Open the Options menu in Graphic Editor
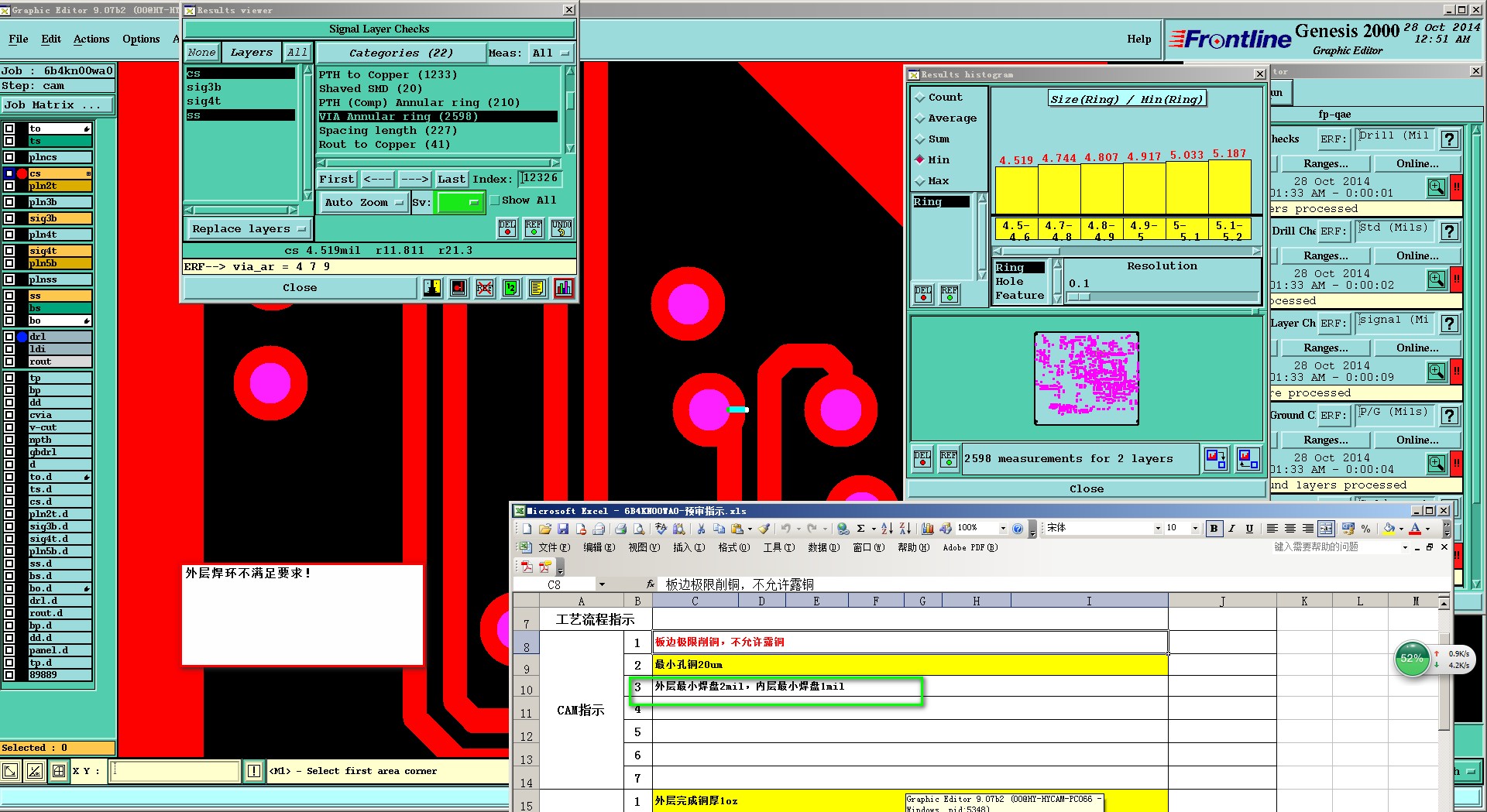The width and height of the screenshot is (1487, 812). coord(141,39)
